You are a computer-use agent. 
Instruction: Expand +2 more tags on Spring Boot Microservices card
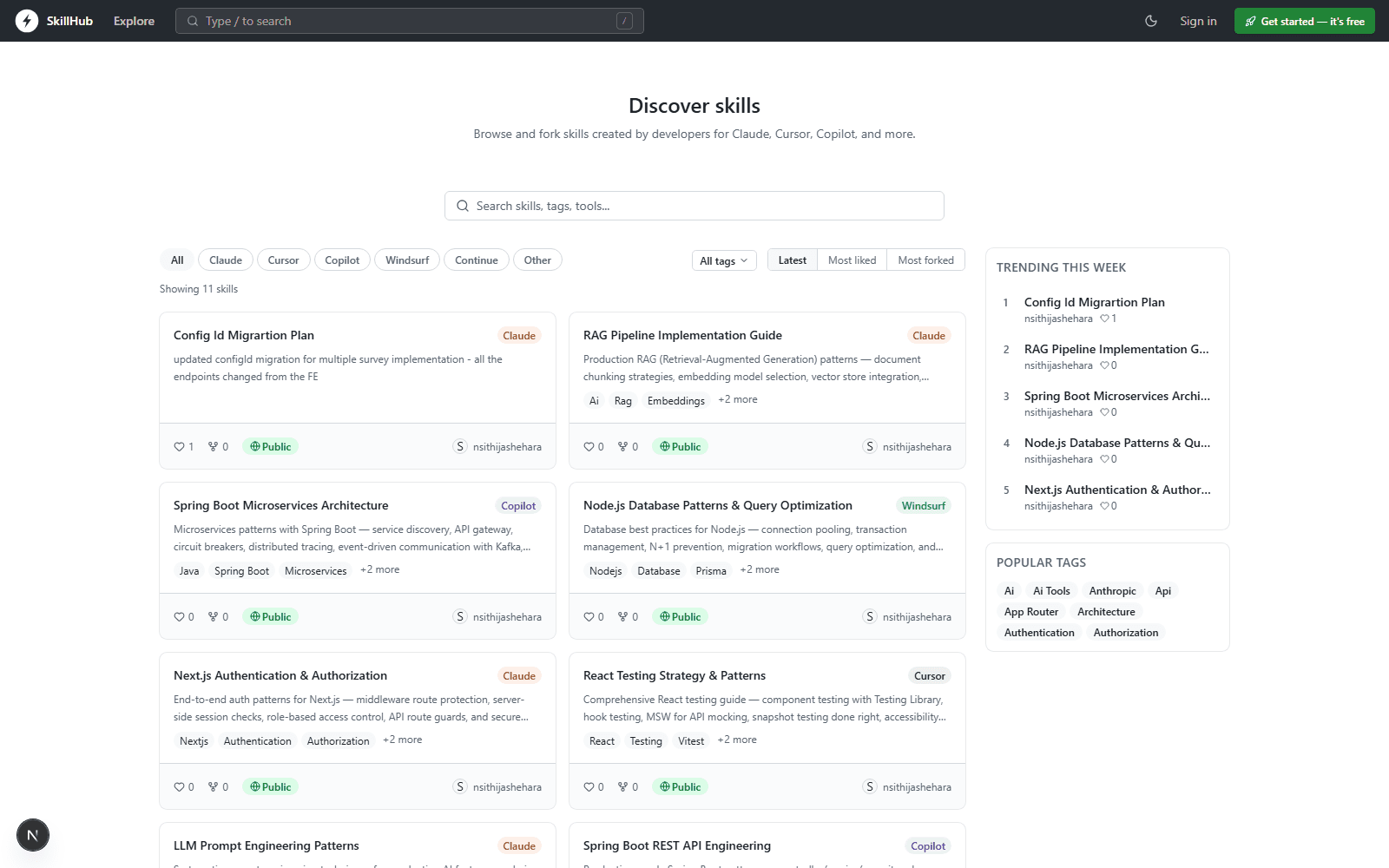(x=380, y=569)
